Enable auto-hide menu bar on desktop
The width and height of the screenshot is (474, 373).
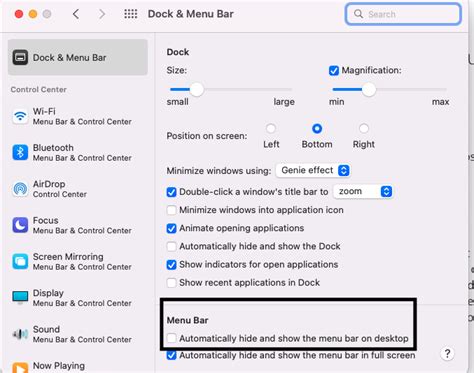click(171, 338)
